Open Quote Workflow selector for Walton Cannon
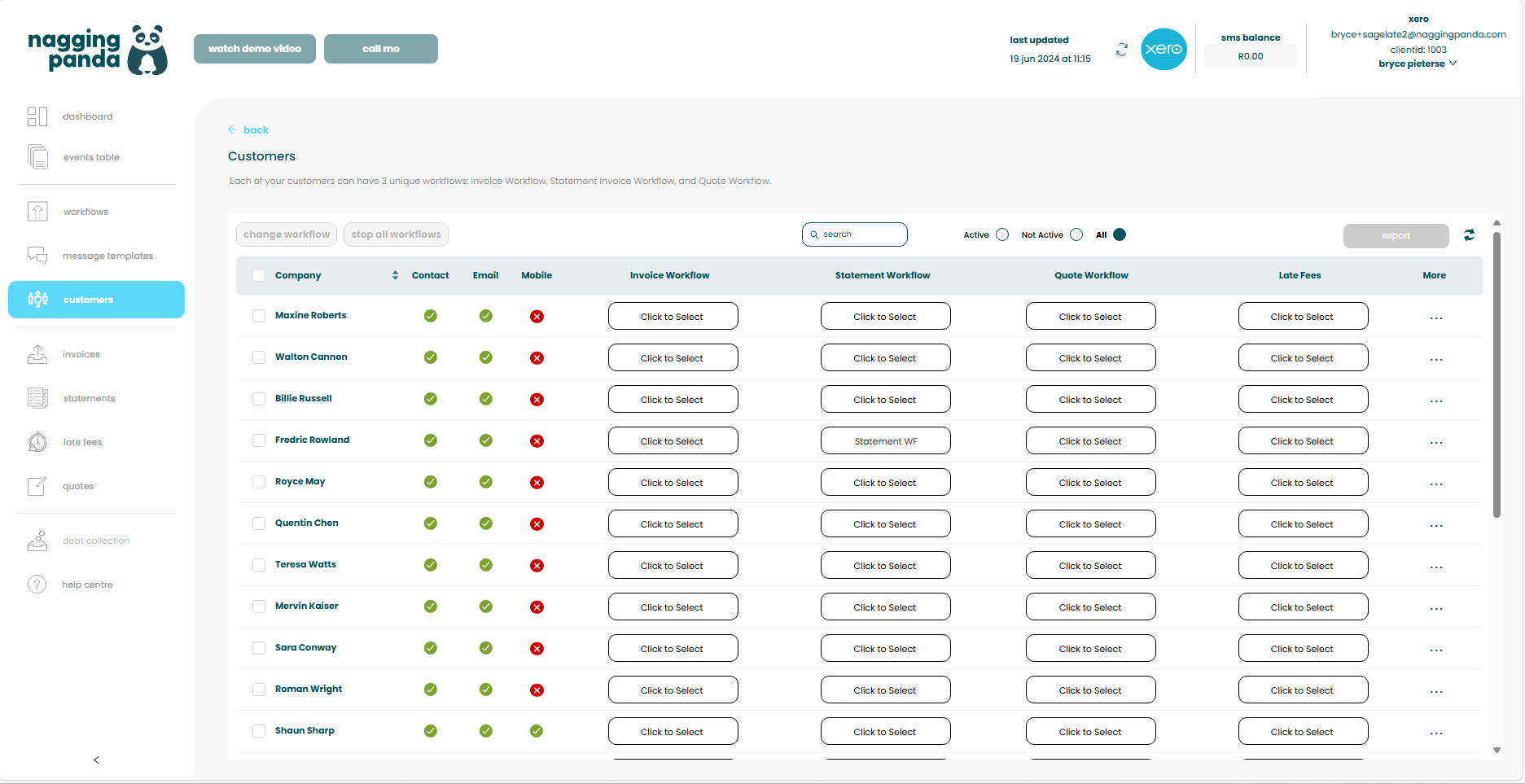This screenshot has height=784, width=1525. 1090,357
